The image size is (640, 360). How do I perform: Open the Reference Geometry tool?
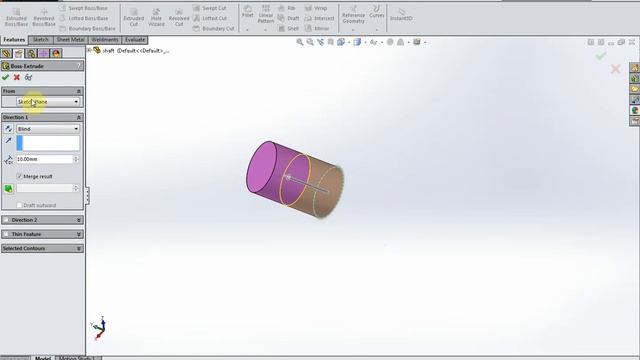pos(353,15)
